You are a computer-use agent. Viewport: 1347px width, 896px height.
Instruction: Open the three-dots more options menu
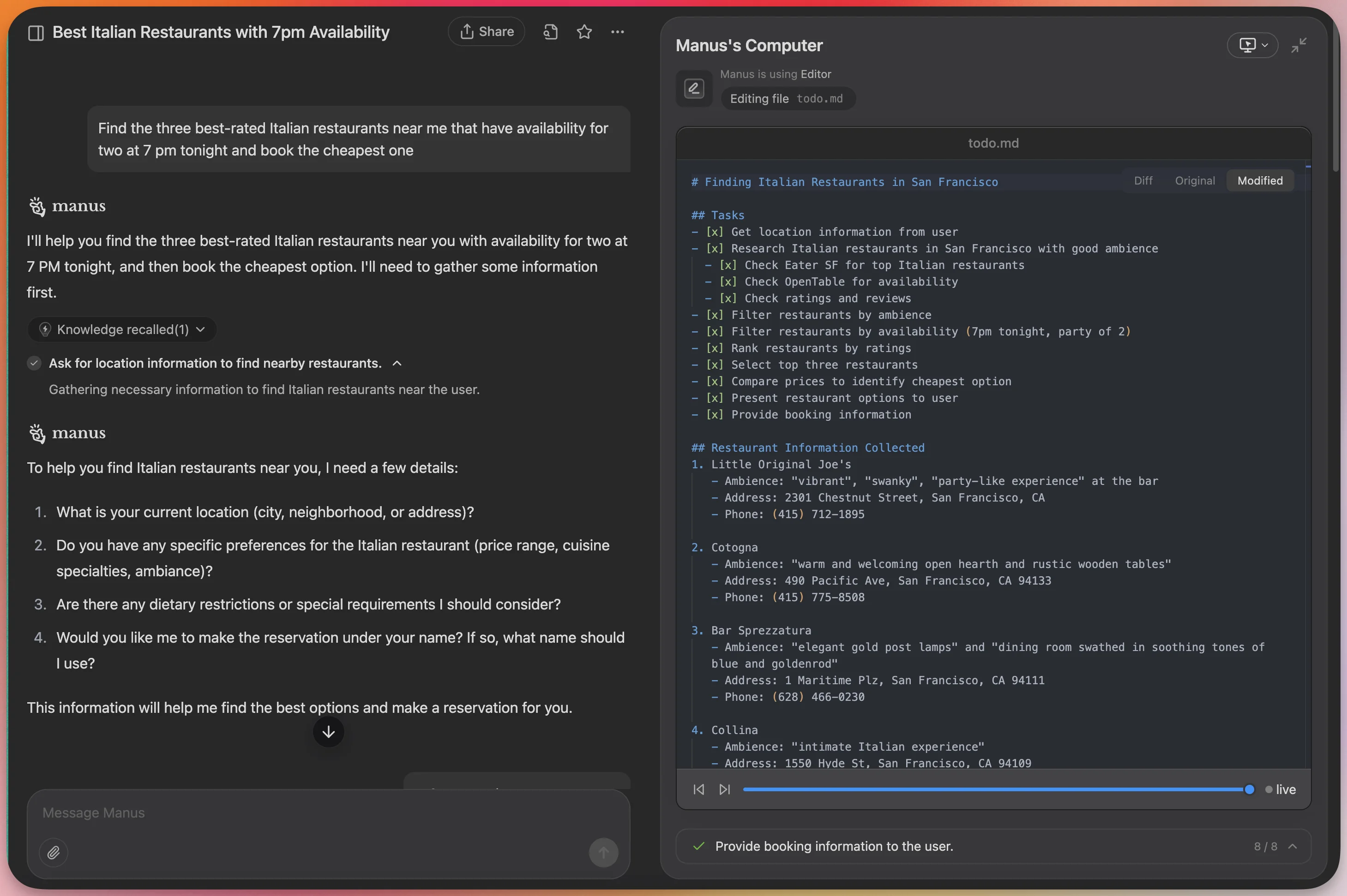tap(618, 32)
